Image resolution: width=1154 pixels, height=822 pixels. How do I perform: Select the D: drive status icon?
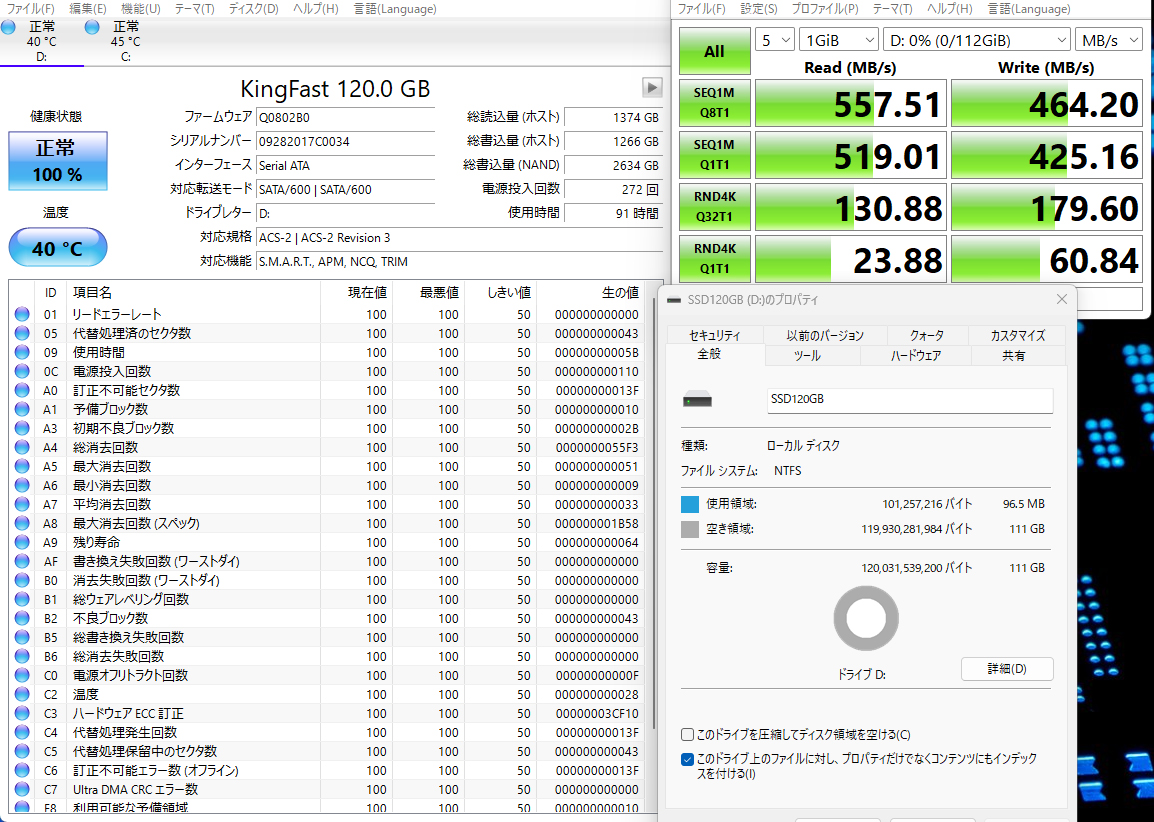pyautogui.click(x=9, y=27)
